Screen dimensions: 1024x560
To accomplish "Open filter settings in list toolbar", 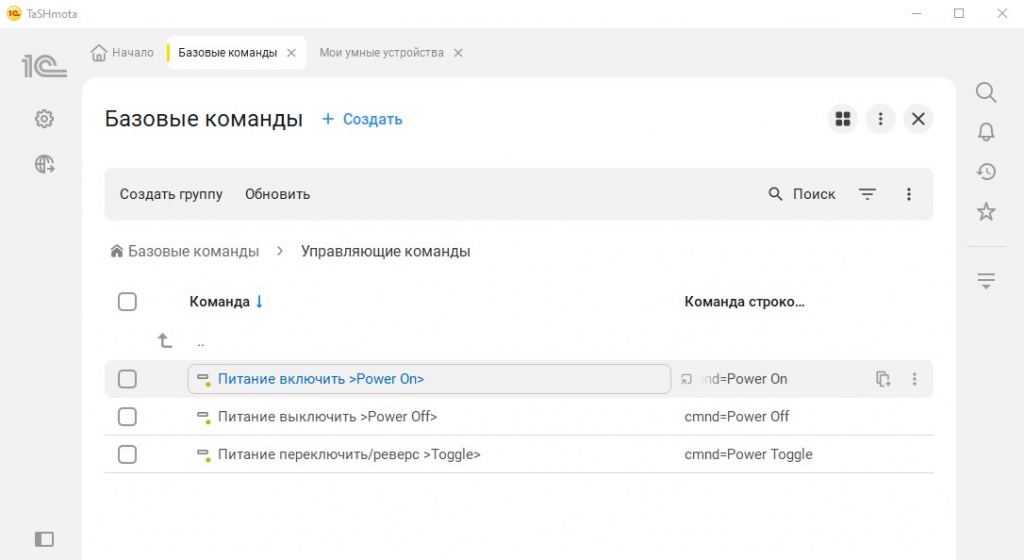I will 867,194.
